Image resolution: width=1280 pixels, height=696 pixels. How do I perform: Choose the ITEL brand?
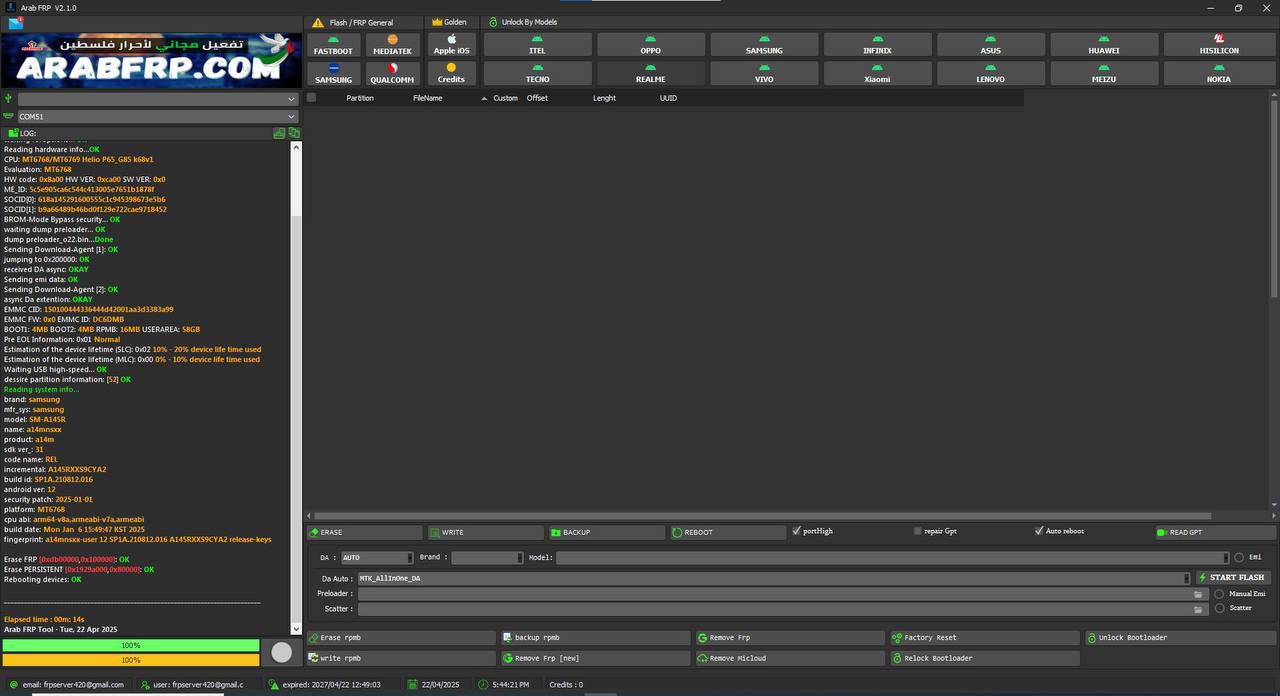coord(538,45)
